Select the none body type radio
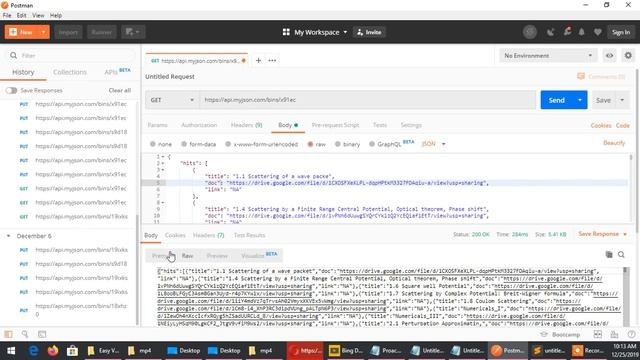Viewport: 640px width, 360px height. [153, 144]
